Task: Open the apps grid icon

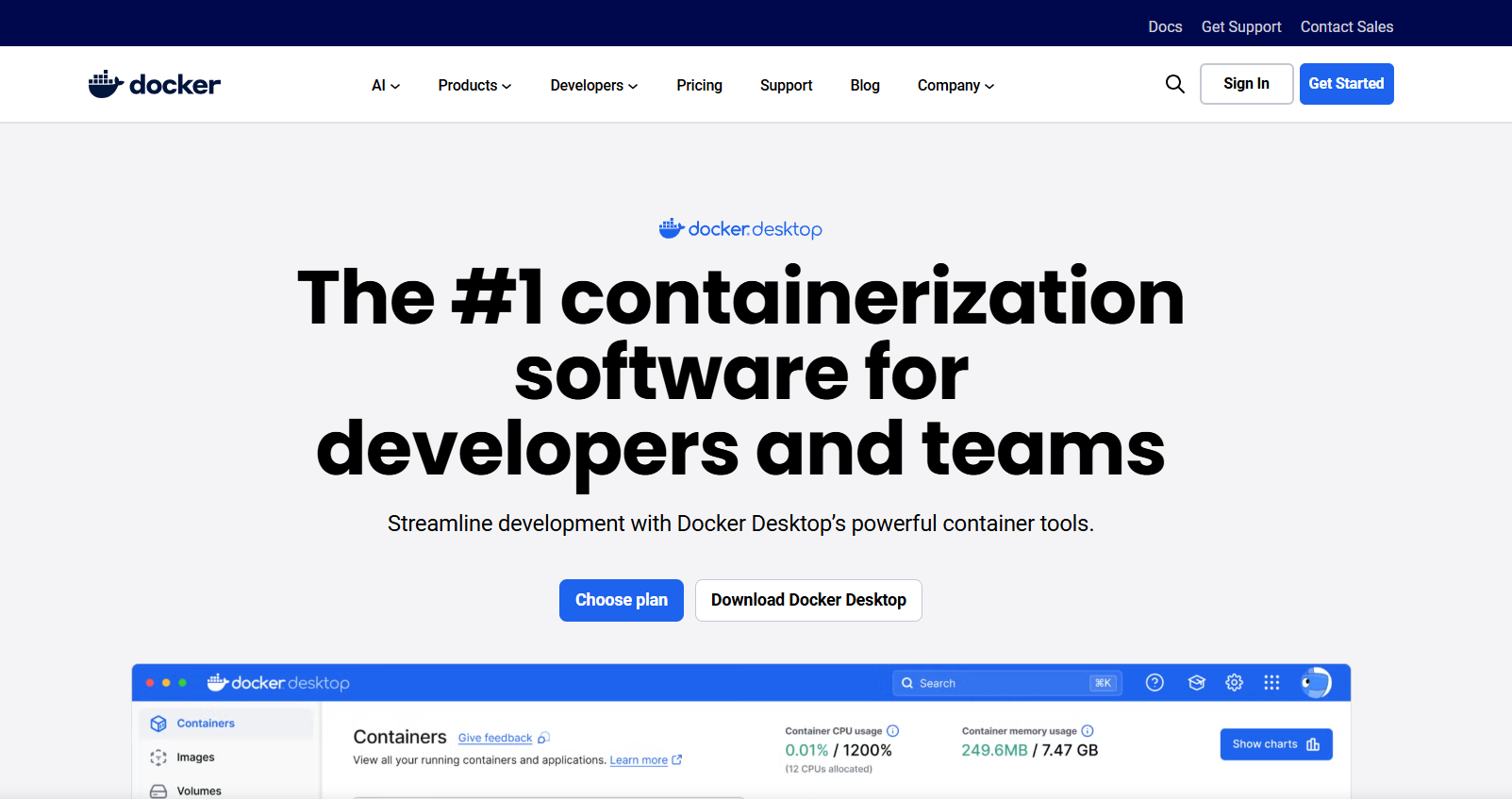Action: (1271, 683)
